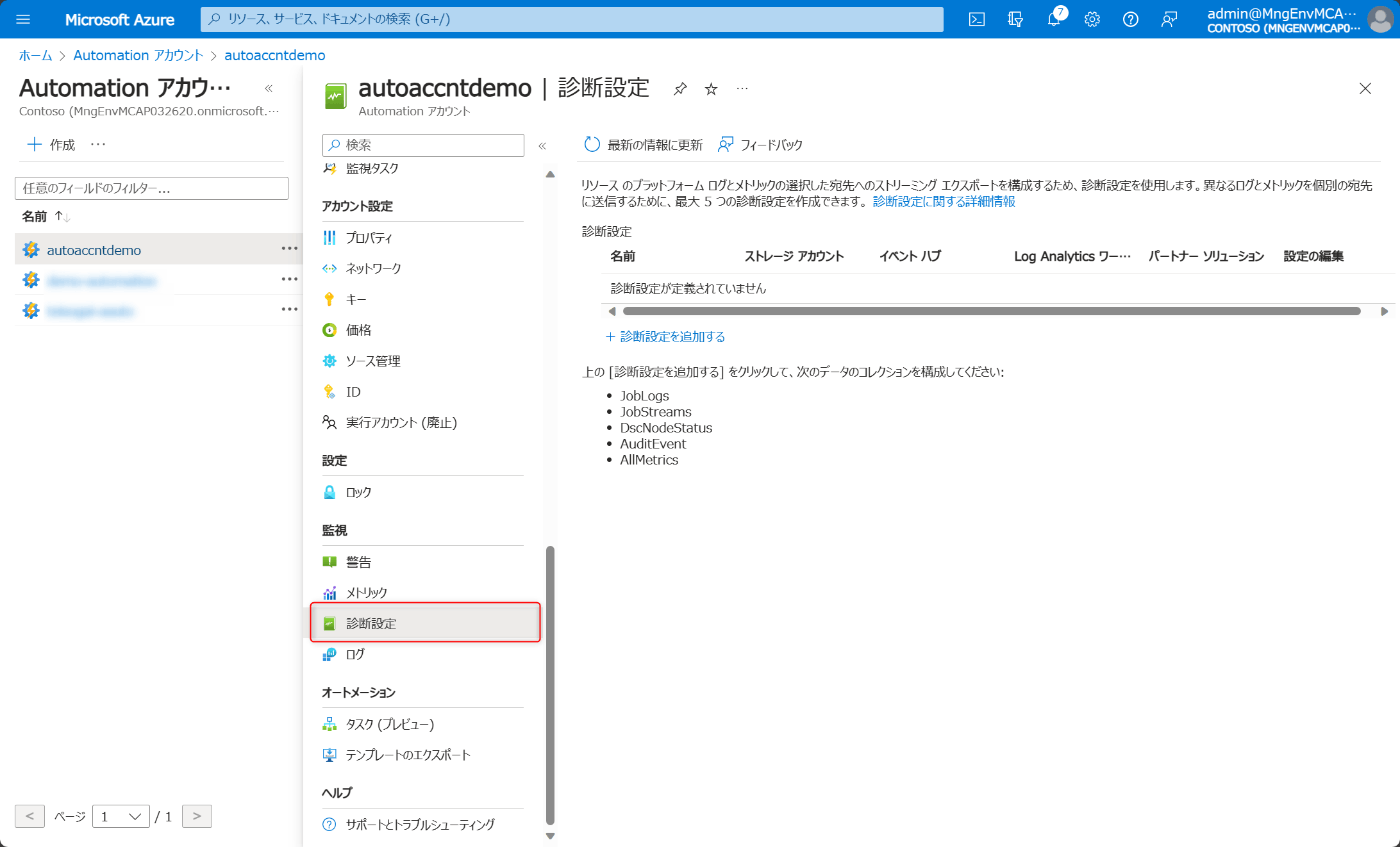This screenshot has height=847, width=1400.
Task: Focus the resource menu 検索 box
Action: (x=423, y=145)
